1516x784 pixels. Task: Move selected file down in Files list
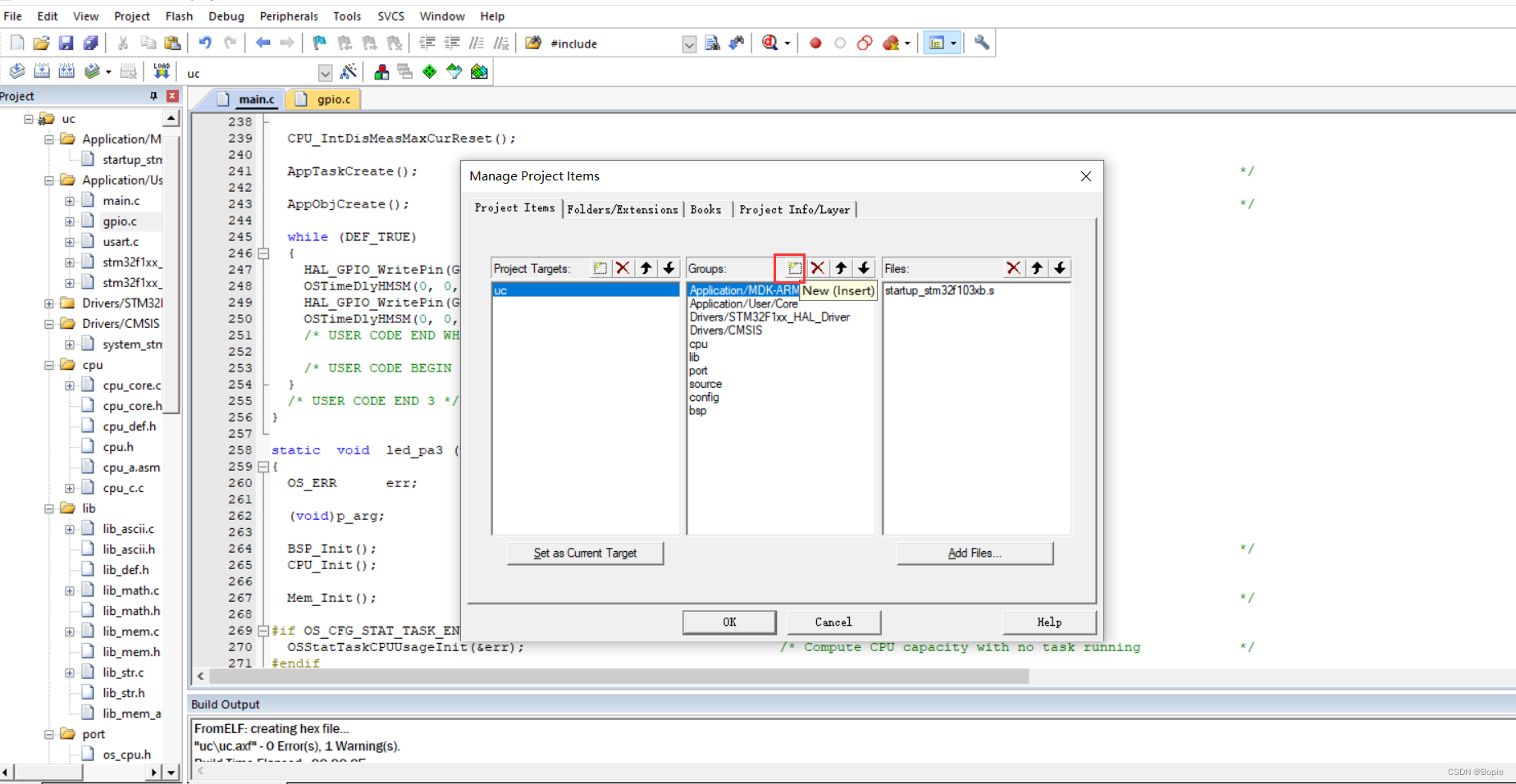tap(1060, 268)
